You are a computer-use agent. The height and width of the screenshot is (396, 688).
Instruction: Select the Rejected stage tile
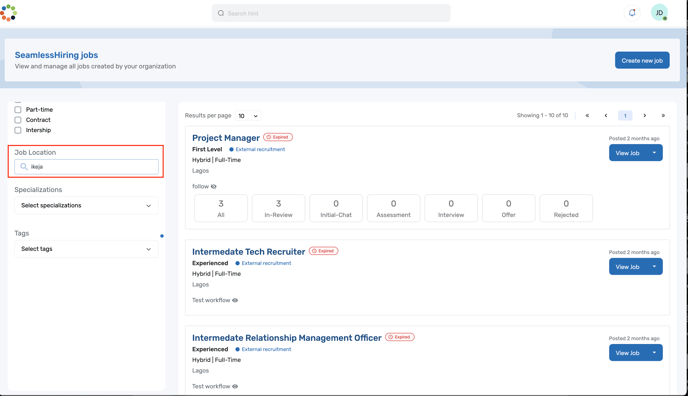click(x=566, y=208)
